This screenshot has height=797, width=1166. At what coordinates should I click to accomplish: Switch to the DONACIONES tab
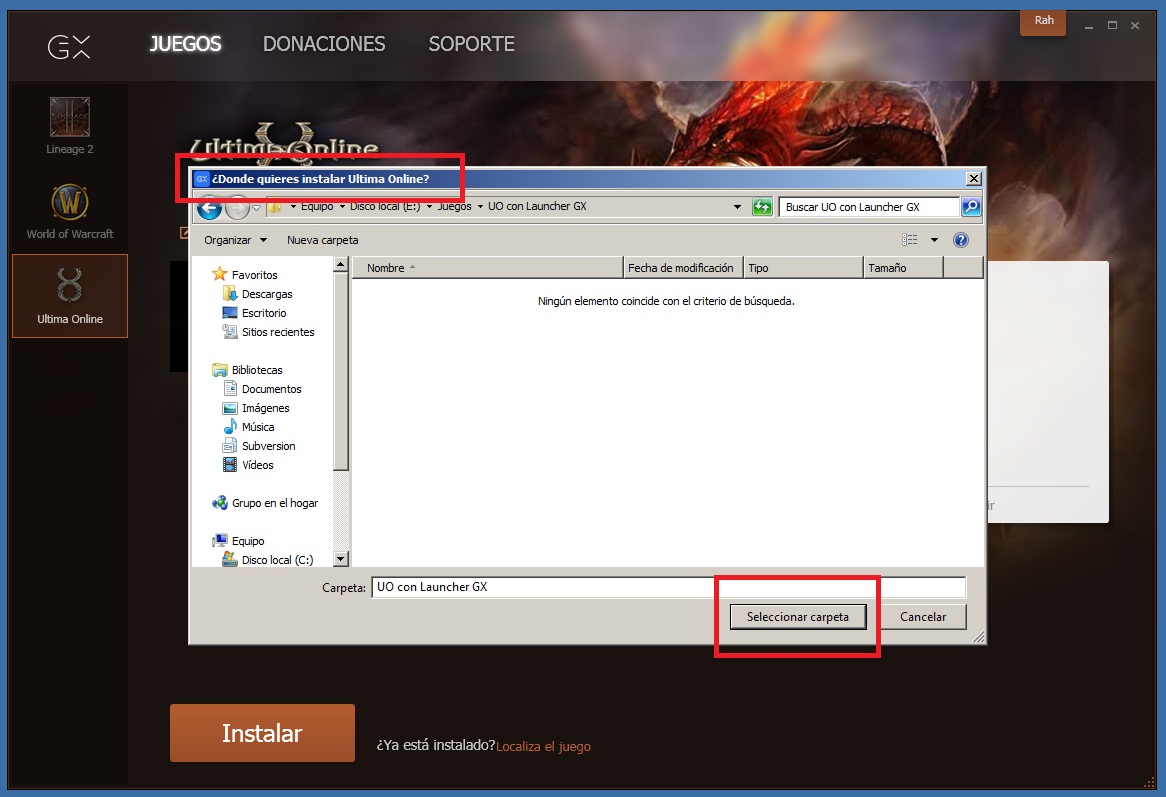pyautogui.click(x=324, y=44)
